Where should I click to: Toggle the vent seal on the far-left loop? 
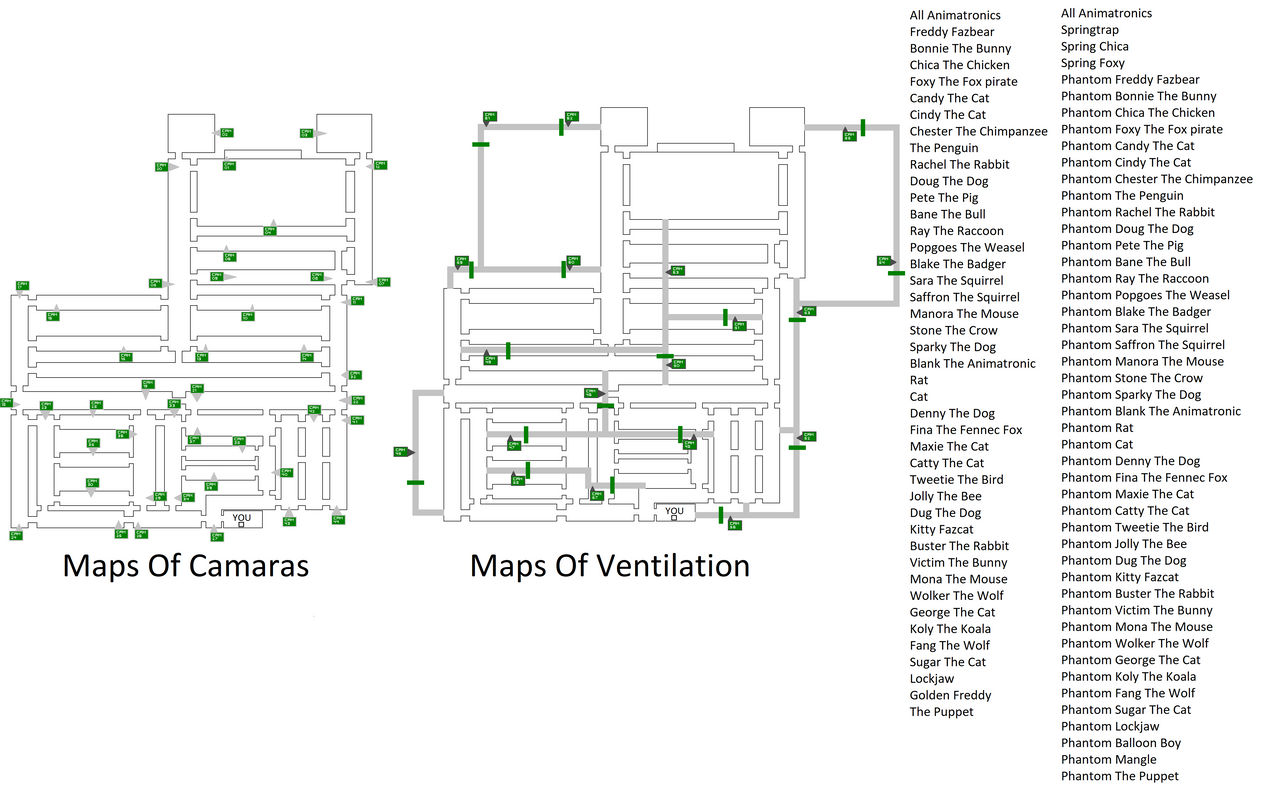coord(416,483)
